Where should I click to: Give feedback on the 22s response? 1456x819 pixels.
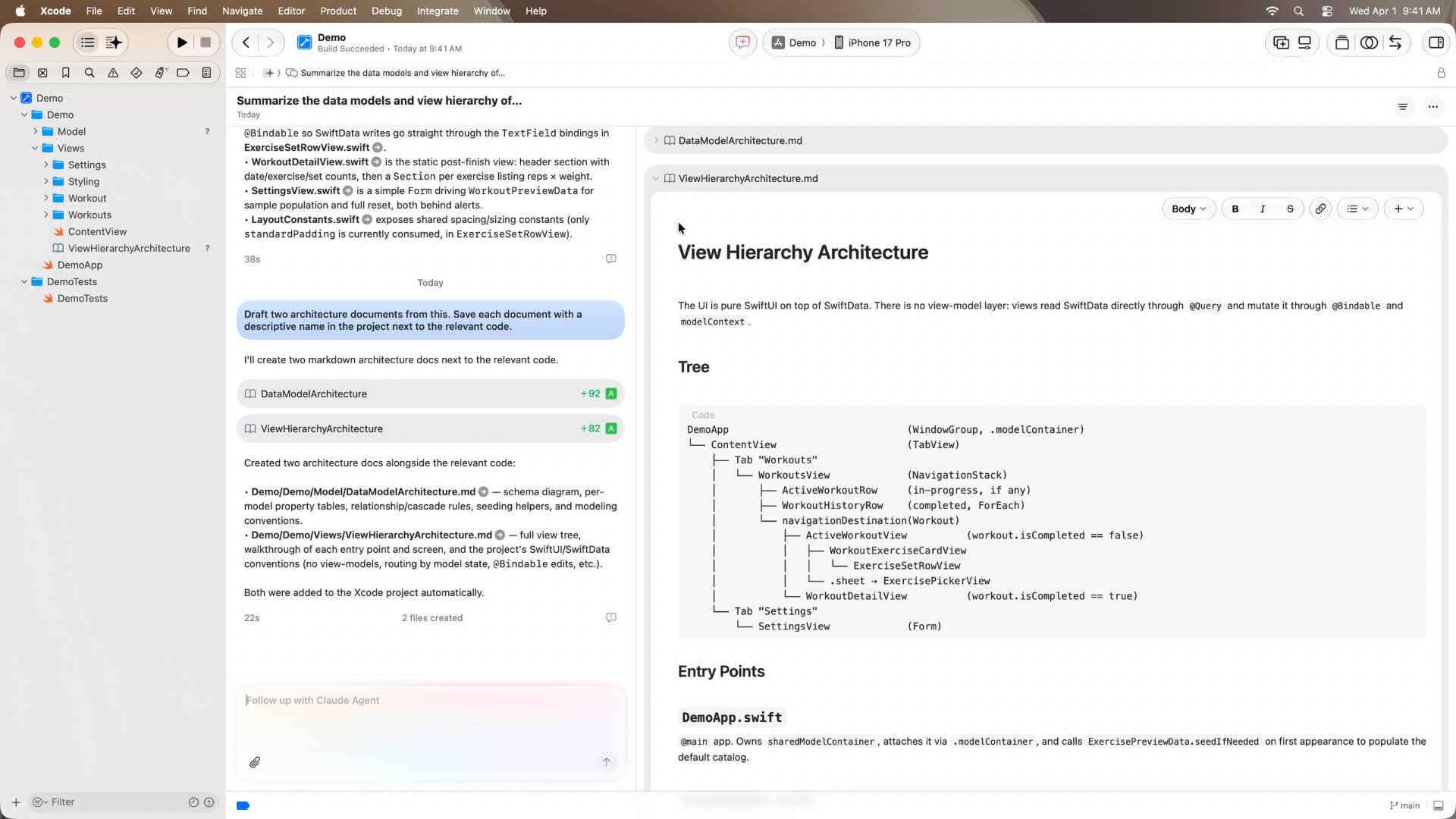click(x=610, y=618)
